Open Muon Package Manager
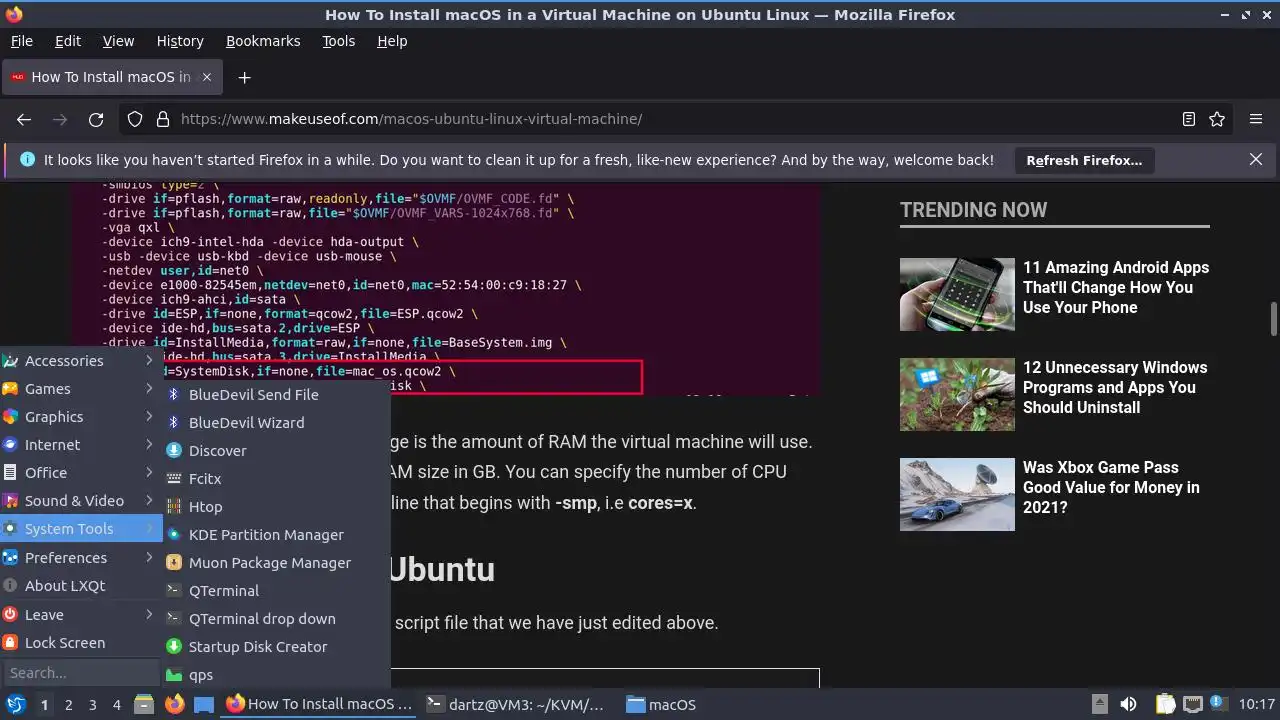 [x=277, y=563]
